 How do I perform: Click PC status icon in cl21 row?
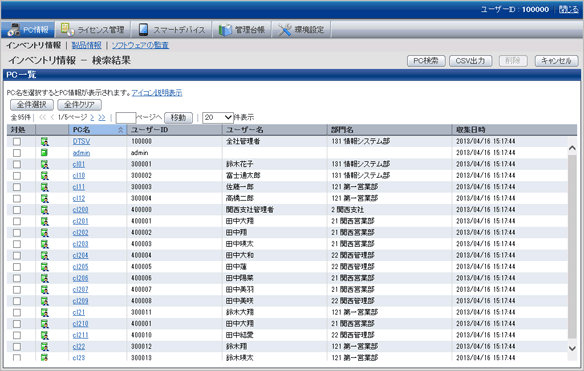coord(45,313)
